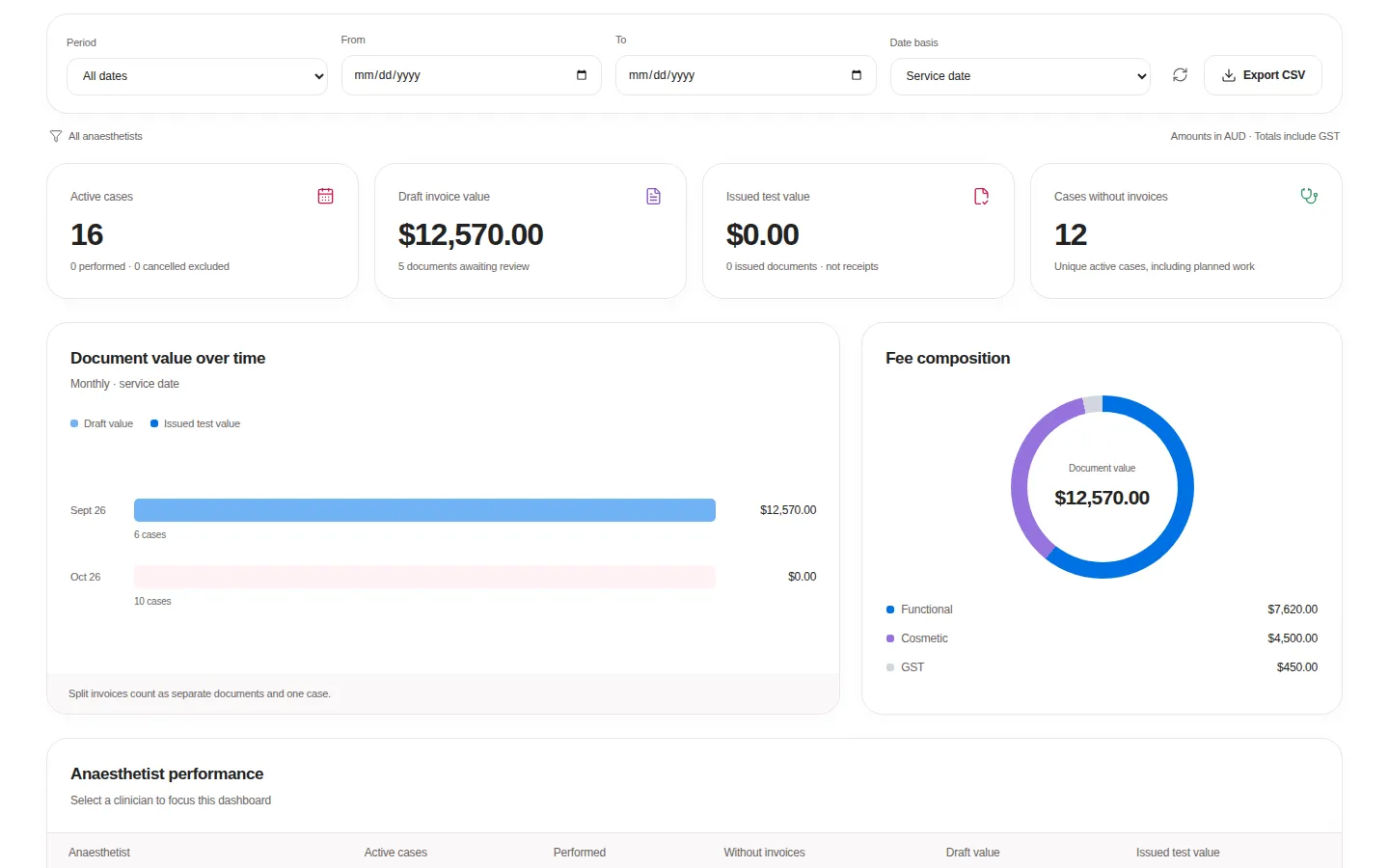This screenshot has height=868, width=1389.
Task: Click the stethoscope icon on Cases without invoices card
Action: click(1309, 196)
